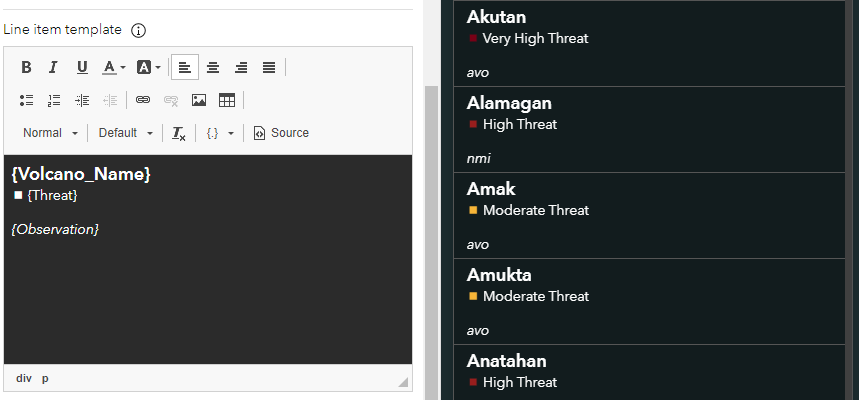This screenshot has width=859, height=400.
Task: Click the panel vertical scrollbar
Action: click(x=432, y=242)
